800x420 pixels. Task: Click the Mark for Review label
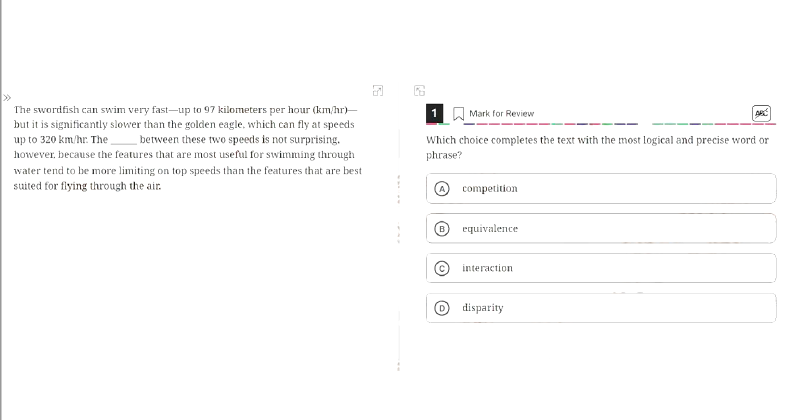tap(502, 113)
